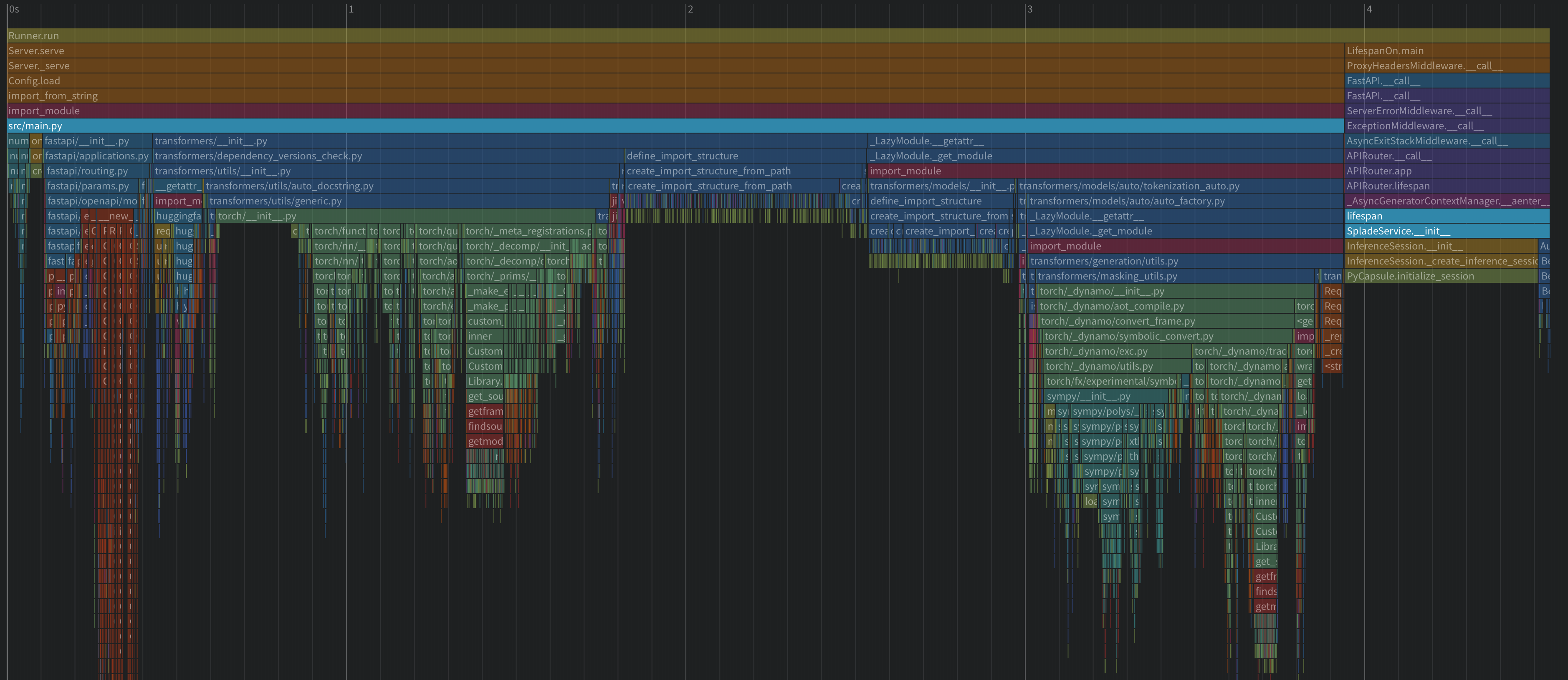Click the Config.load frame

click(670, 81)
